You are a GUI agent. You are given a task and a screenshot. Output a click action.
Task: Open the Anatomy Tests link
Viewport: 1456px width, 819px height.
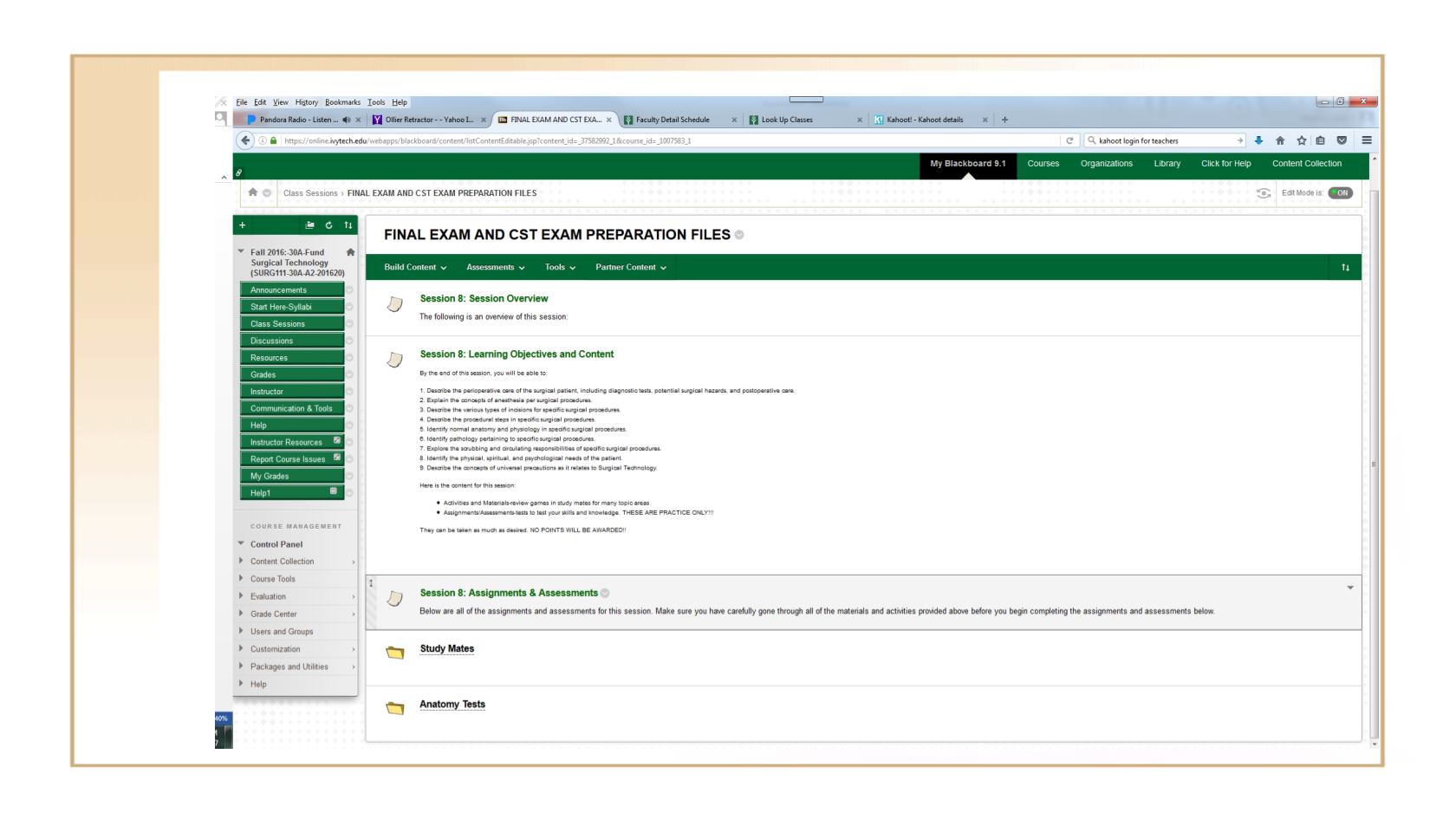tap(452, 705)
